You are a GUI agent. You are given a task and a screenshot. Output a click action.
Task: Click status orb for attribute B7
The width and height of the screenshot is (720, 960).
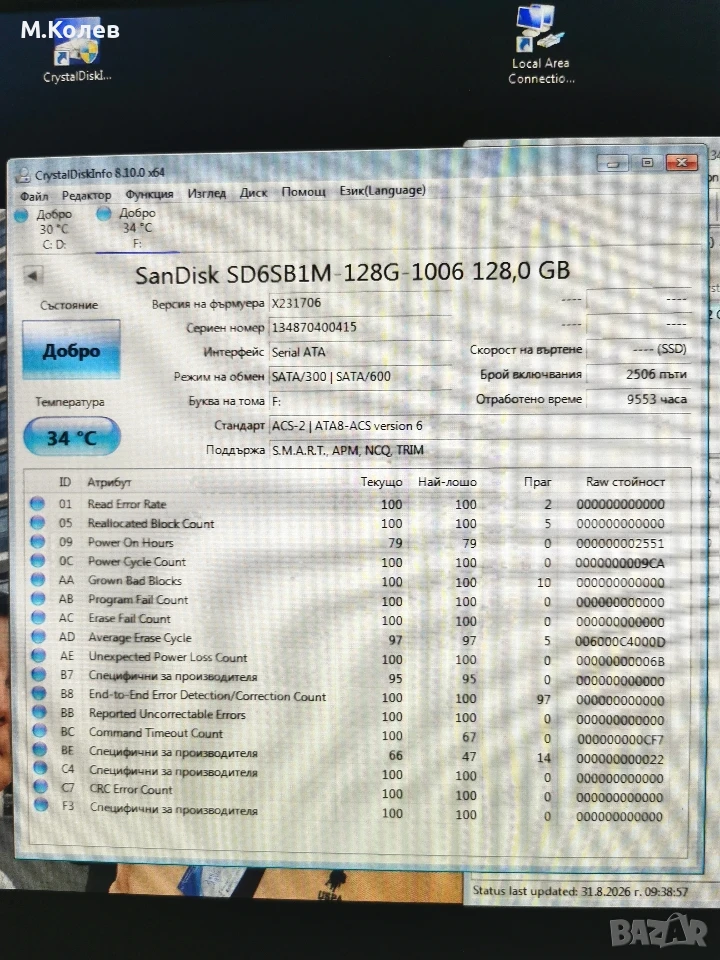click(x=39, y=674)
